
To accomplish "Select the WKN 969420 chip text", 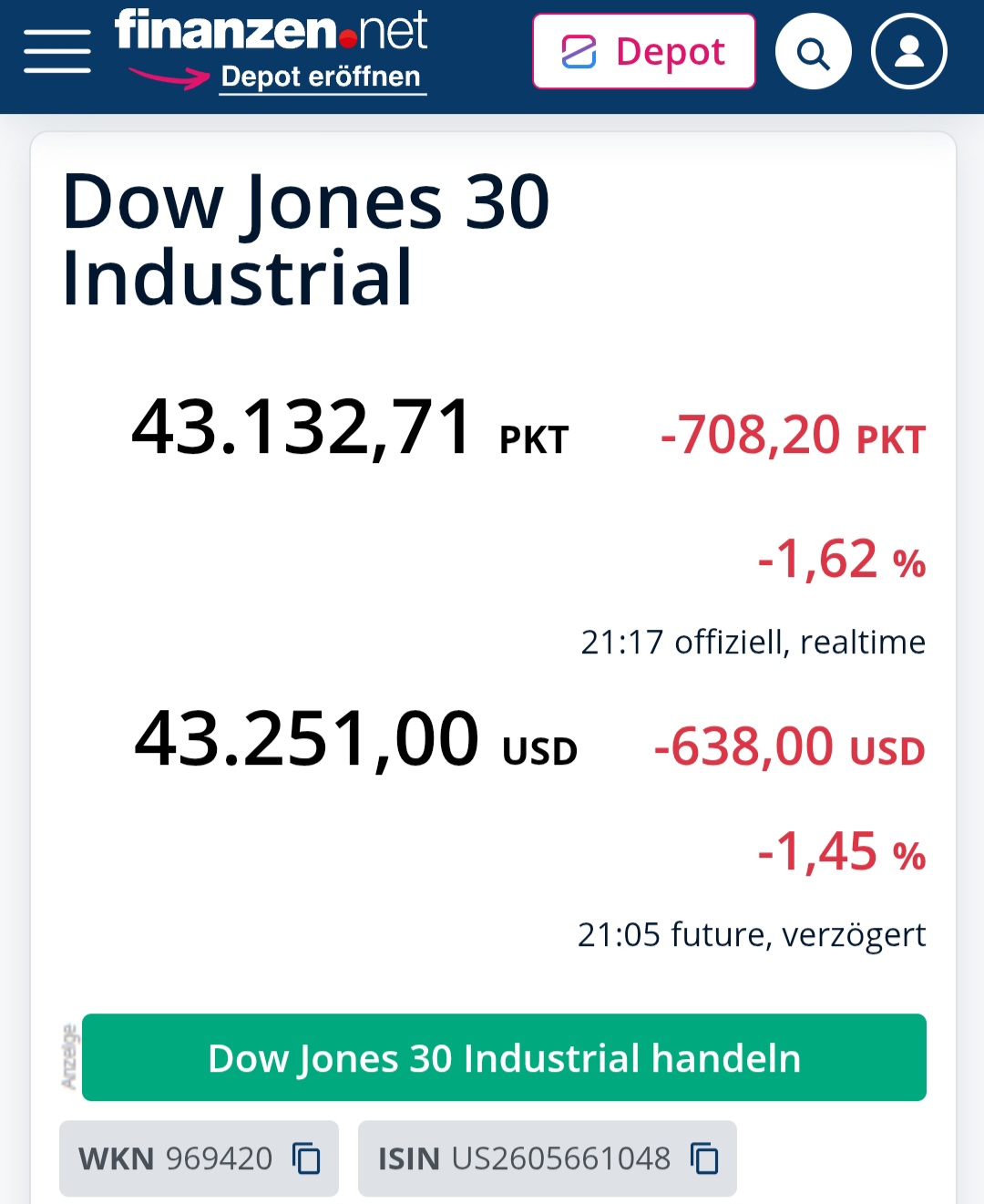I will (175, 1158).
